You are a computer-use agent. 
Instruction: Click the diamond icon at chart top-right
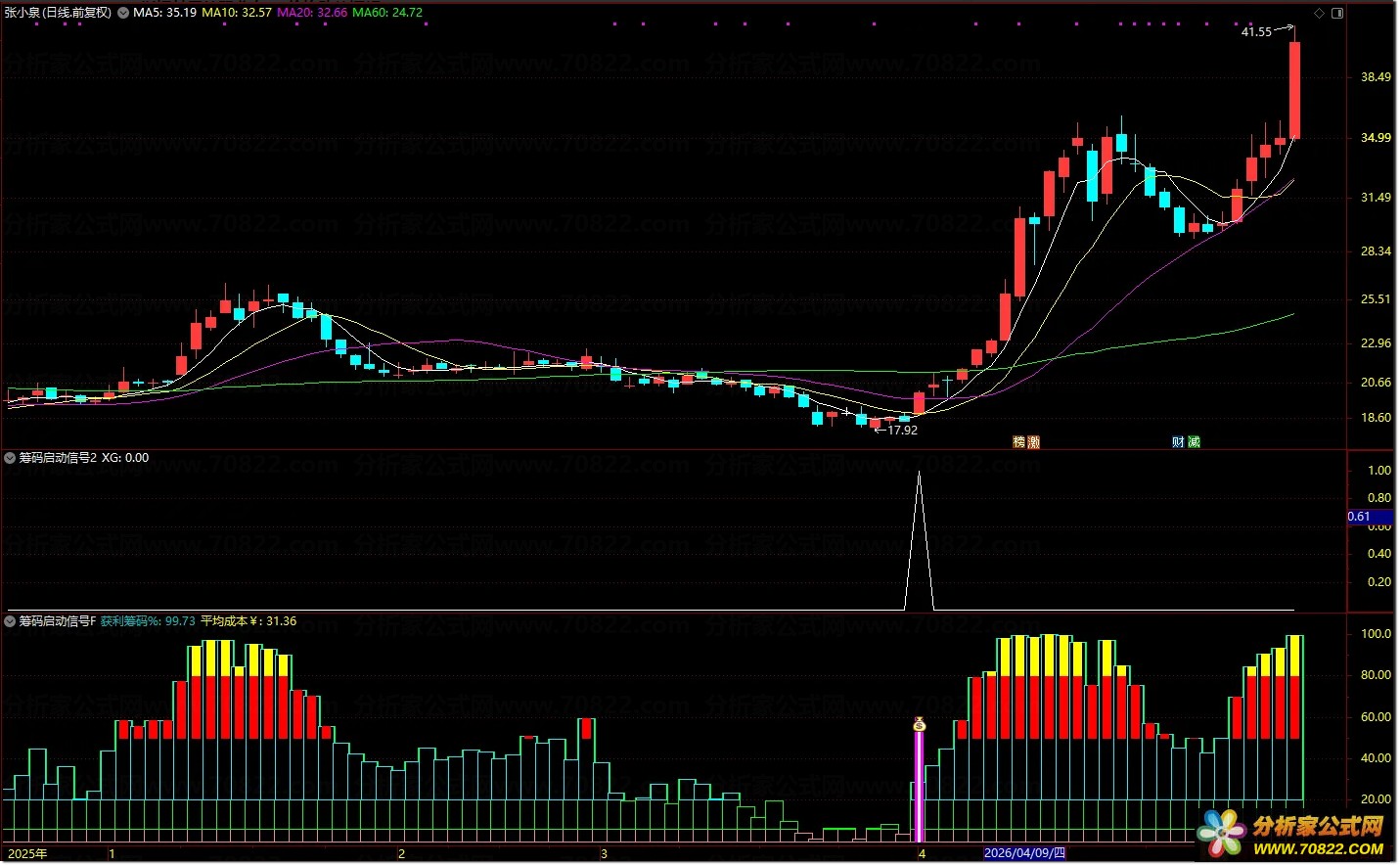[x=1319, y=13]
